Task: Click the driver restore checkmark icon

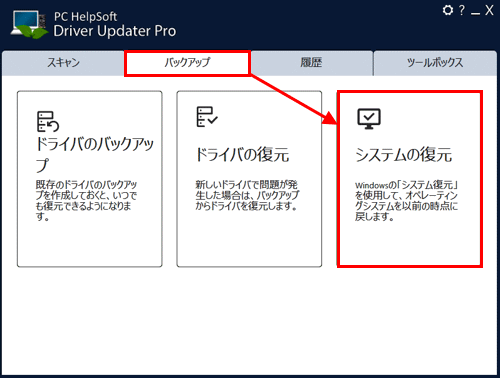Action: tap(207, 117)
